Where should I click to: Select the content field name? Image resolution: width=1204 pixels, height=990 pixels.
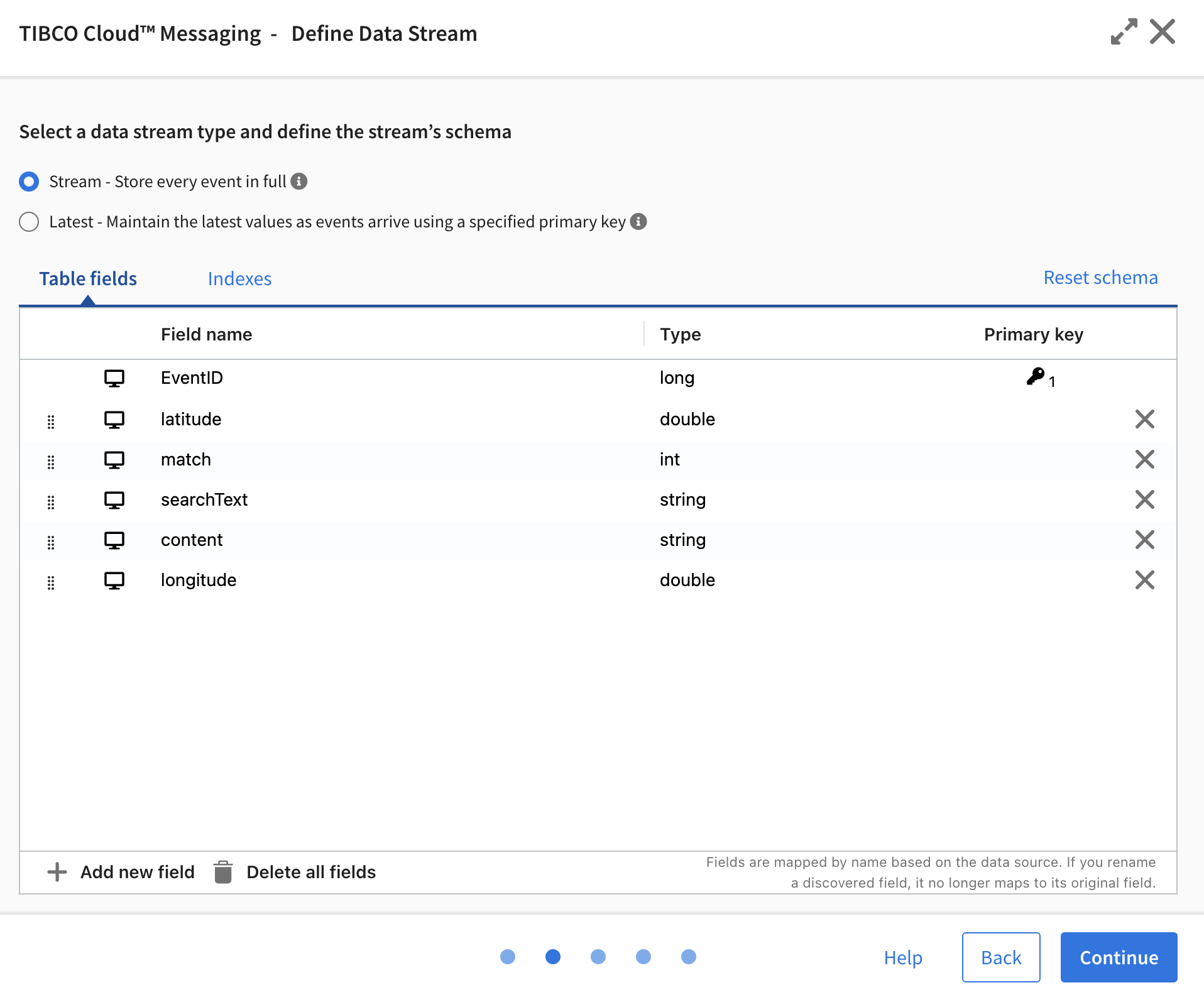point(192,540)
